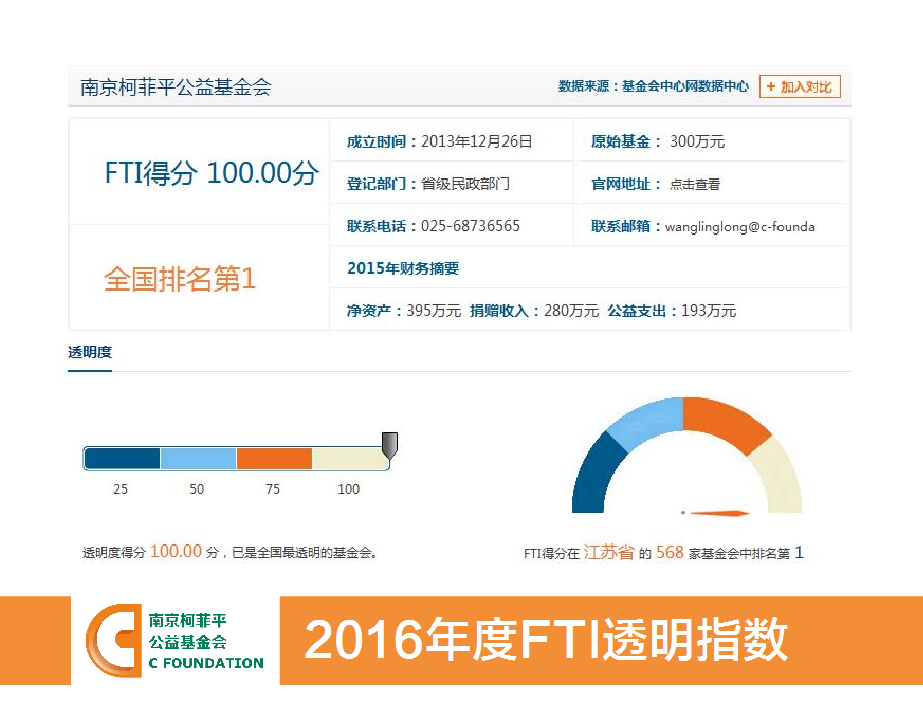Click the 100 label under score bar
This screenshot has width=923, height=713.
click(348, 489)
